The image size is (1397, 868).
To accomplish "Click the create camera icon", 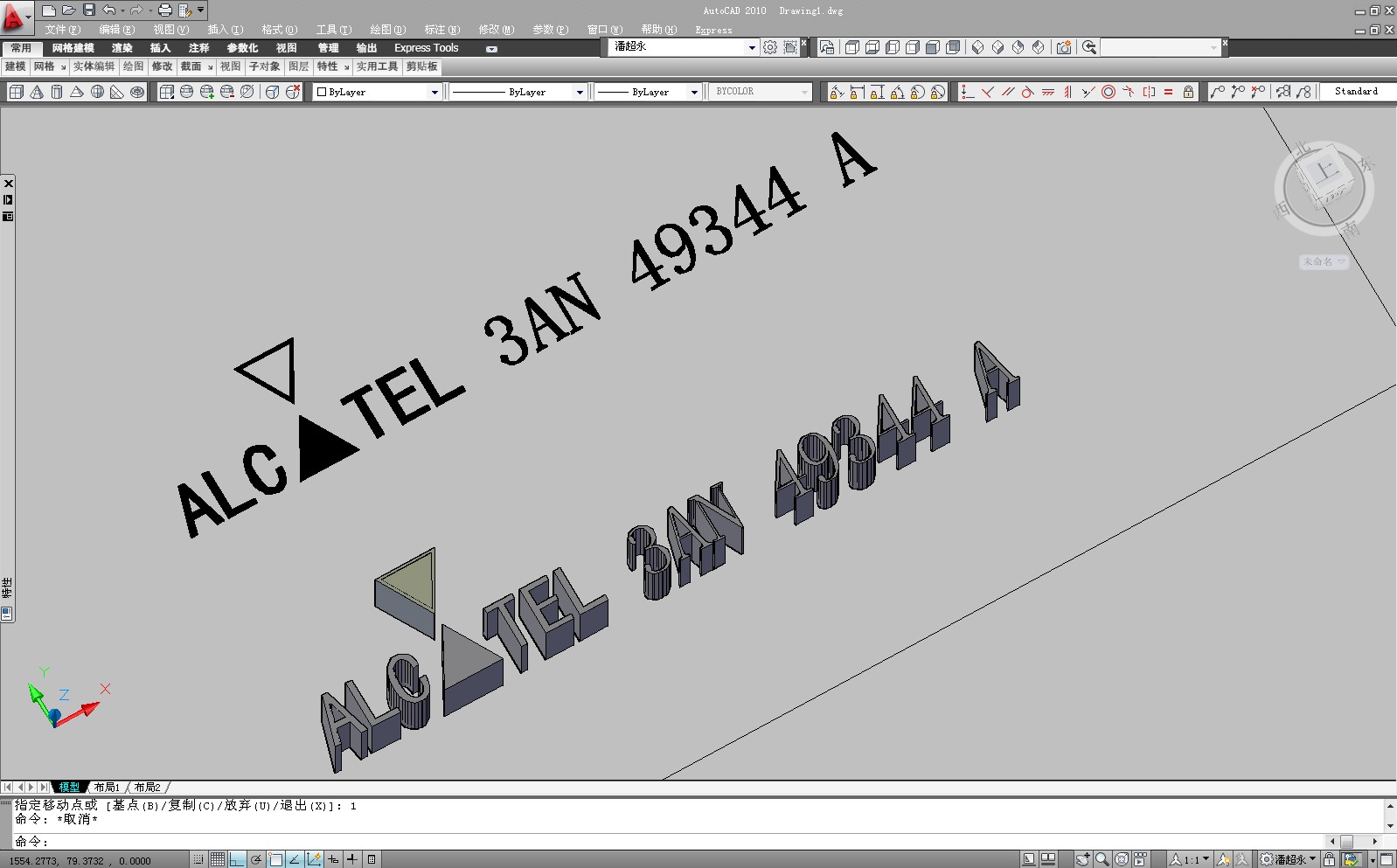I will click(1064, 47).
